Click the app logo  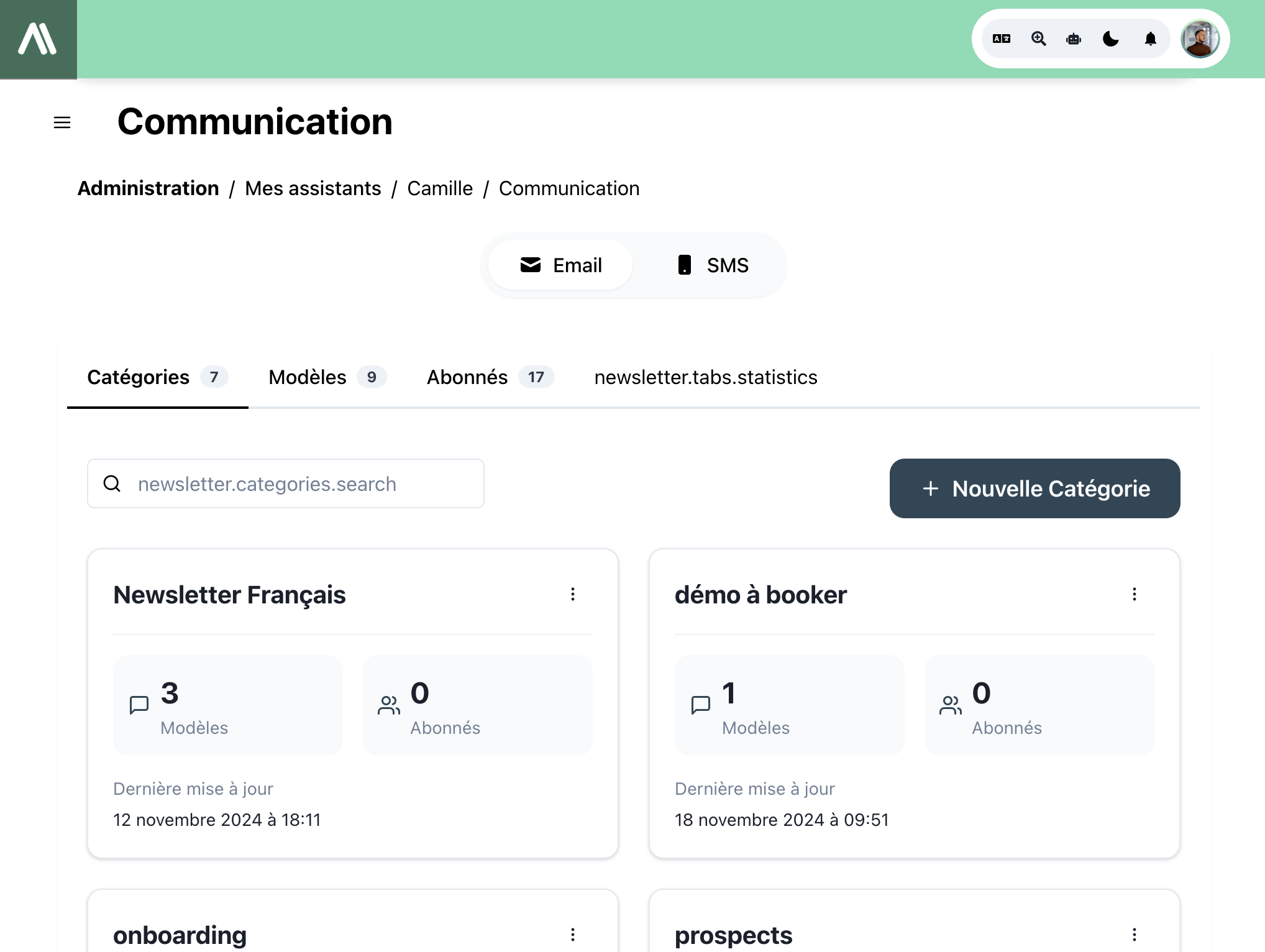pos(38,39)
